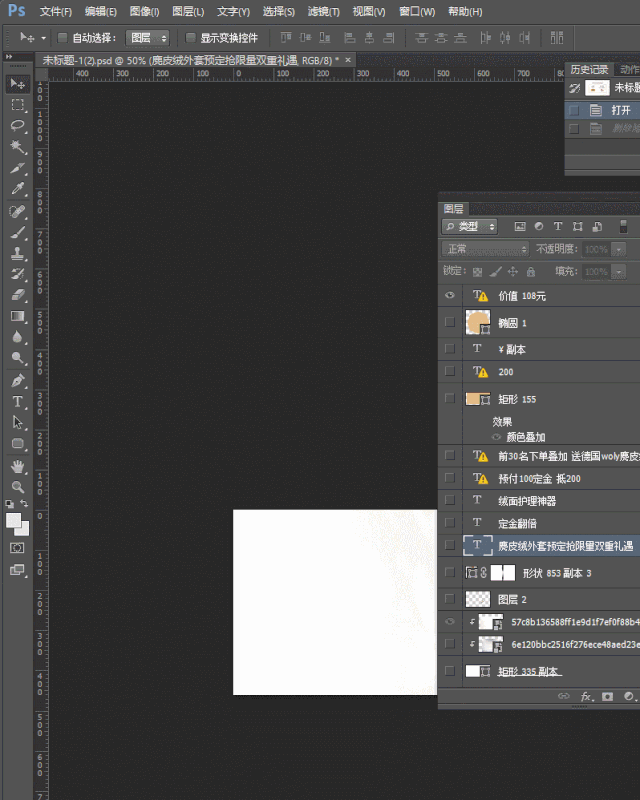Toggle the layer filter on/off switch
The height and width of the screenshot is (800, 640).
[x=623, y=227]
